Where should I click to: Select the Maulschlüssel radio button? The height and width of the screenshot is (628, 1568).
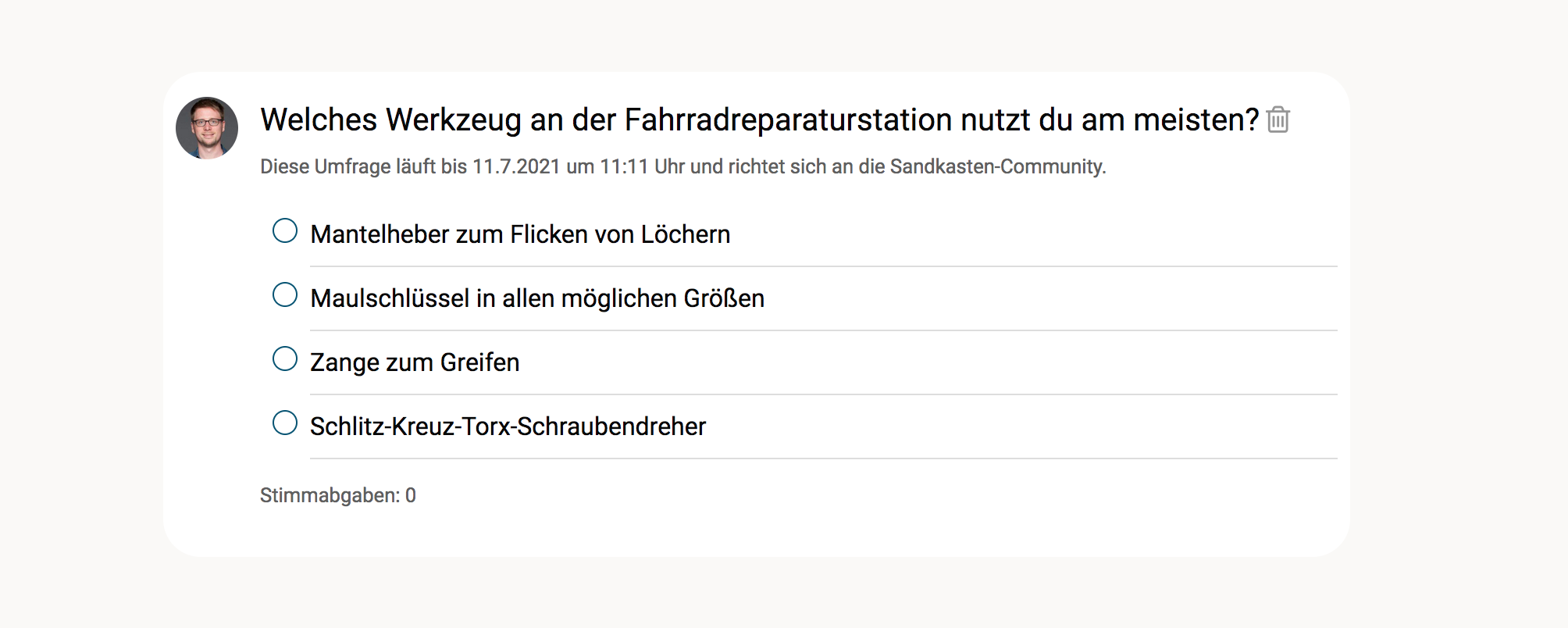tap(285, 295)
